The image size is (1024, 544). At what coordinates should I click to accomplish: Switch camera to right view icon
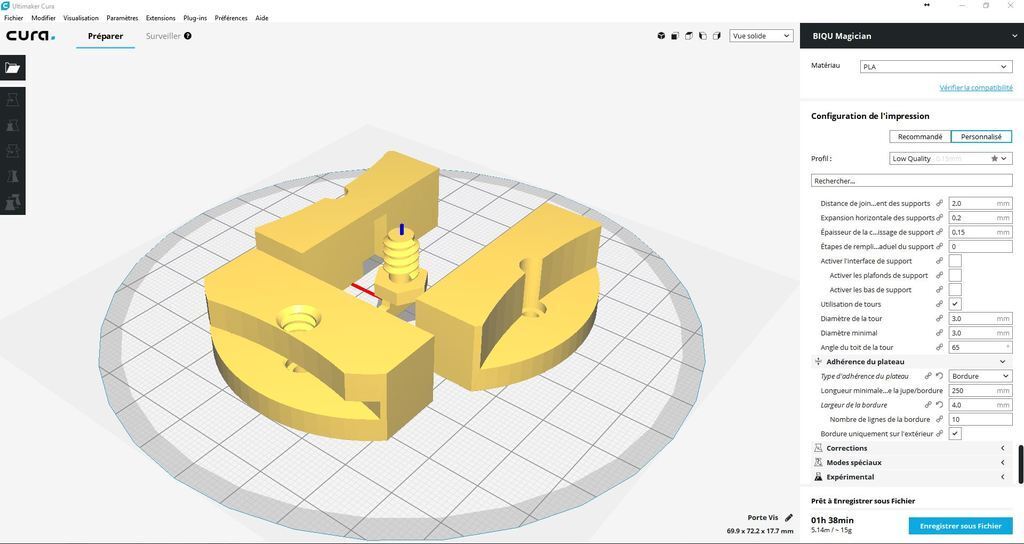tap(716, 36)
